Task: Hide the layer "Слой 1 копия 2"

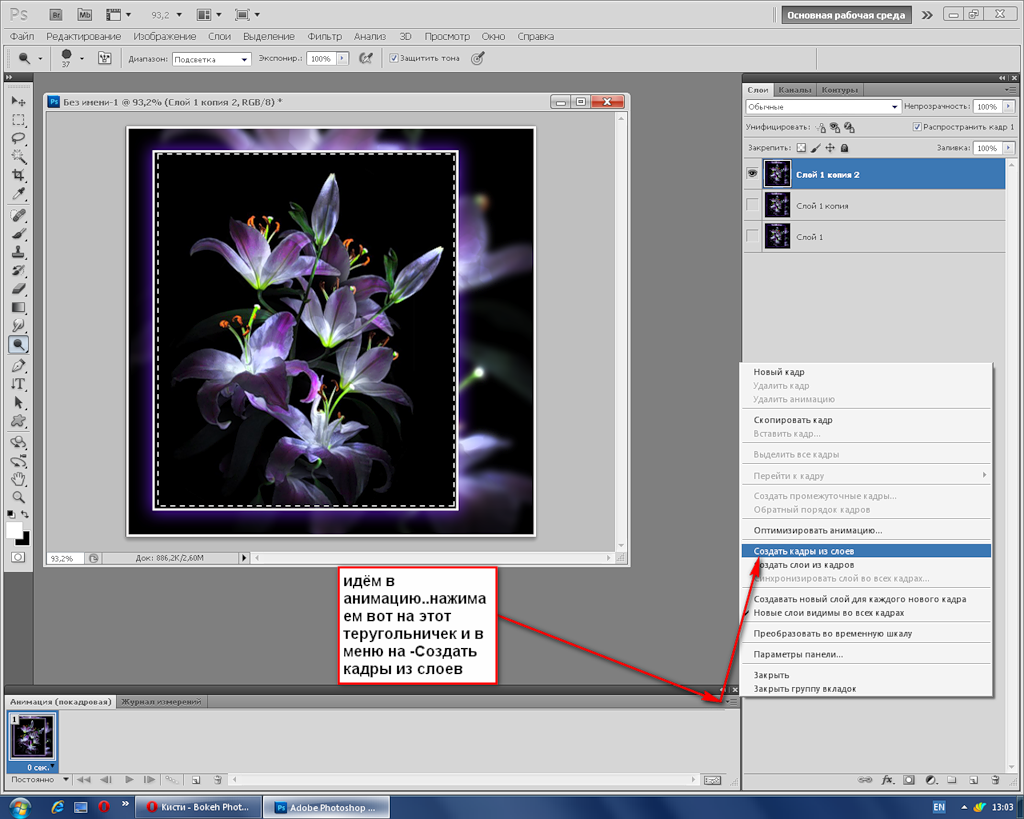Action: [752, 174]
